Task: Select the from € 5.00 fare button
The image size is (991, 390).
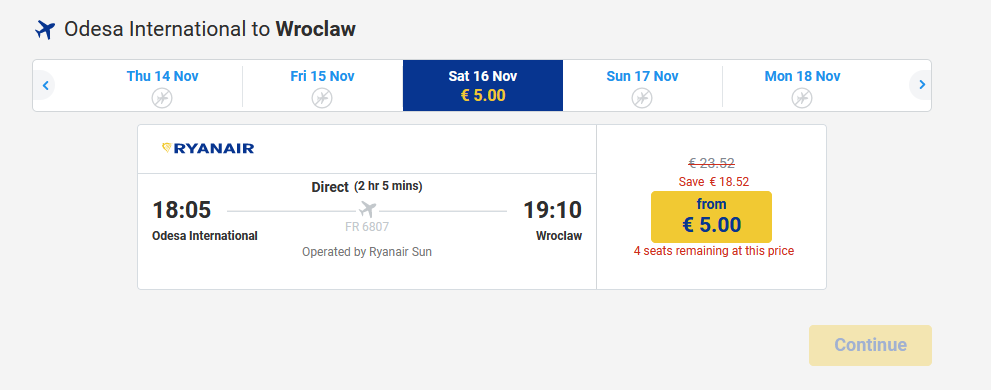Action: (x=711, y=217)
